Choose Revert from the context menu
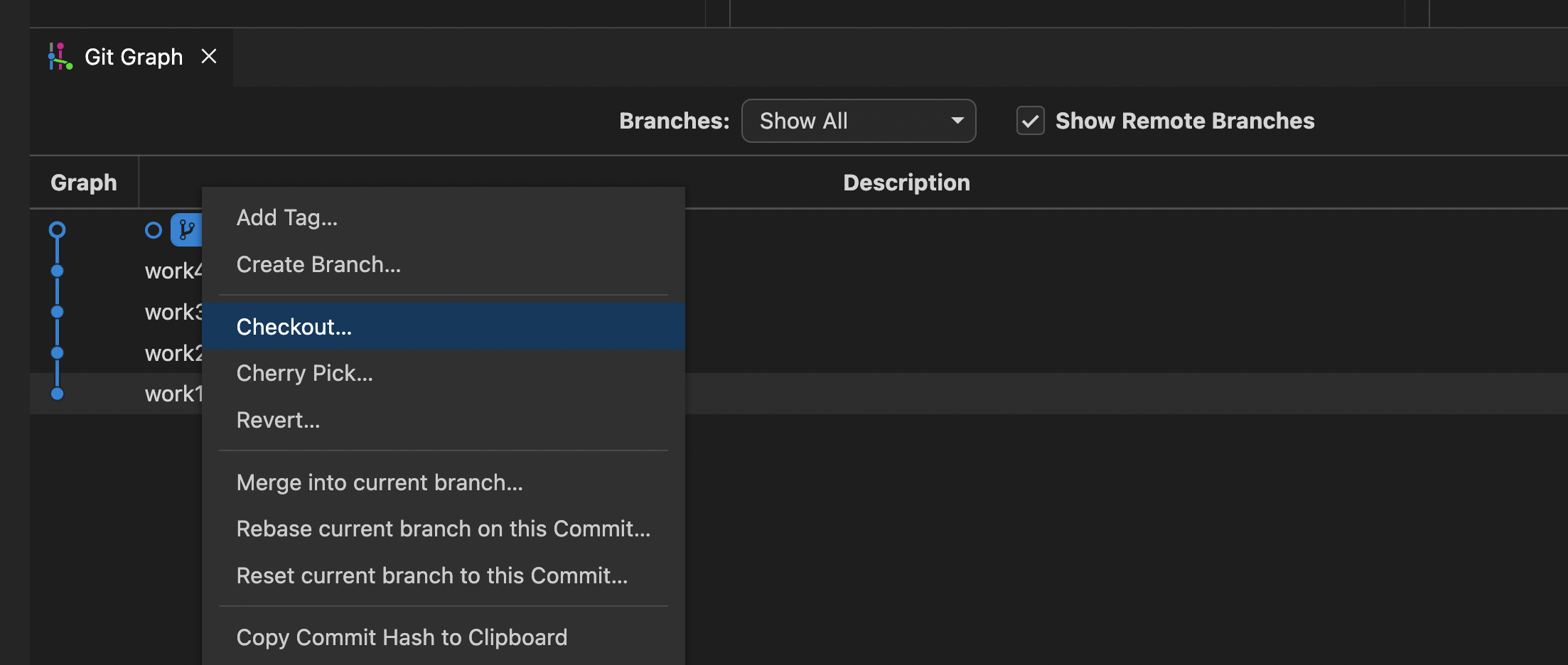 tap(278, 419)
